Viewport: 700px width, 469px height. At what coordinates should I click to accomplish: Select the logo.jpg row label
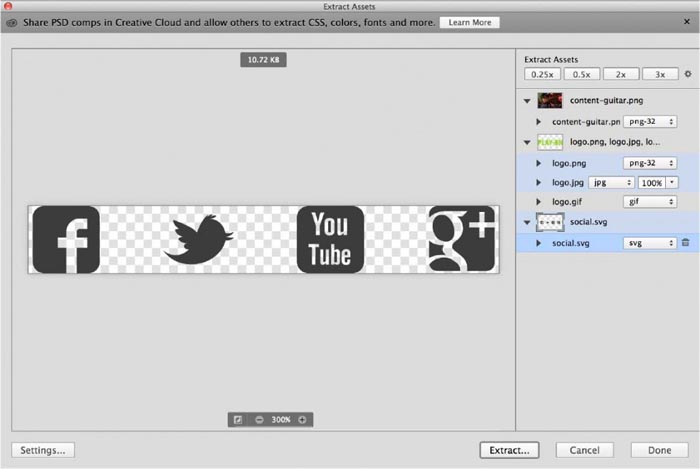(x=568, y=183)
